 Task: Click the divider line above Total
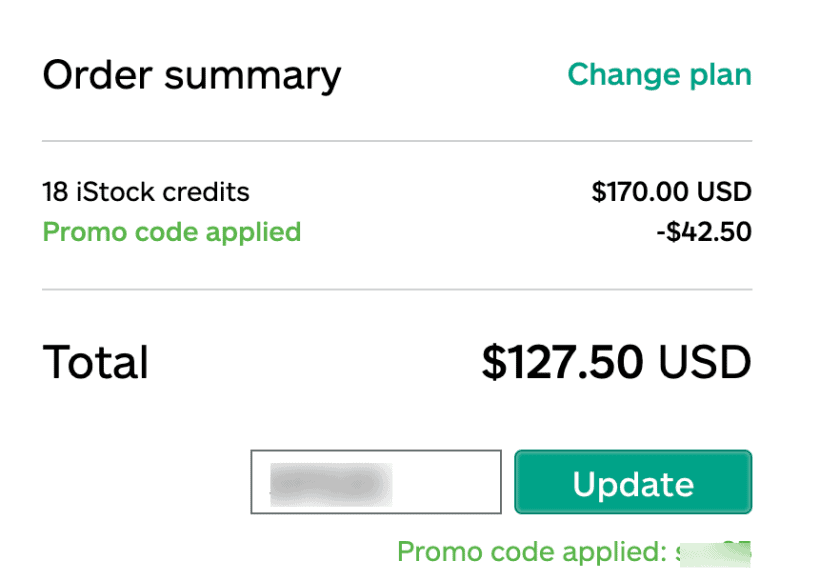(396, 291)
